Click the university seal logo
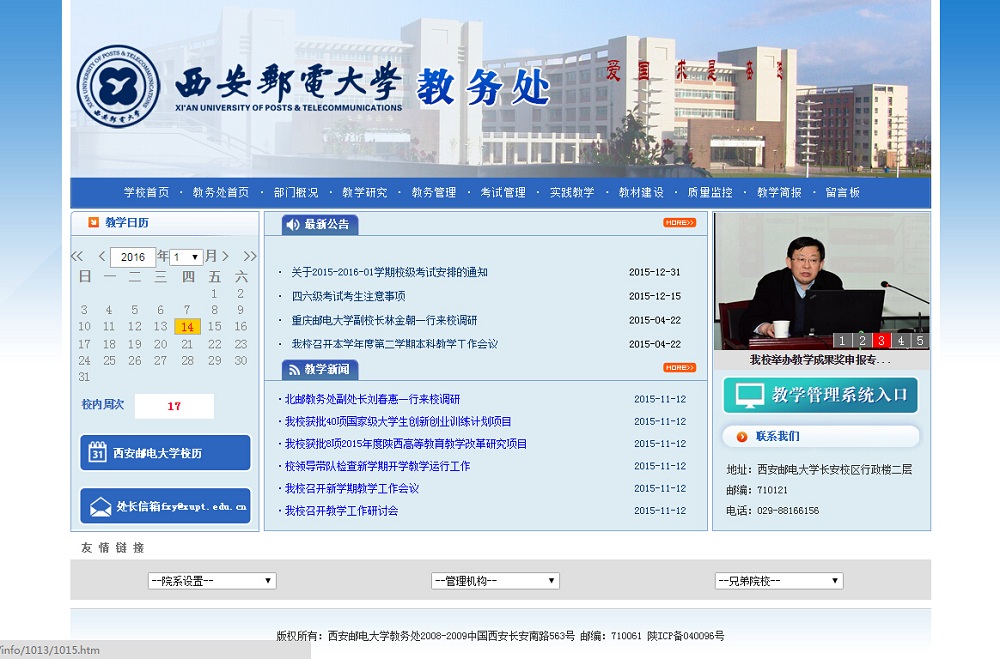The image size is (1000, 659). point(118,86)
